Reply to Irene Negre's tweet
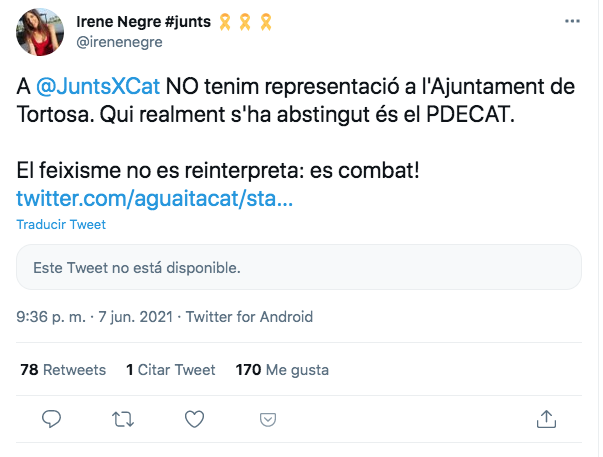The width and height of the screenshot is (603, 457). coord(53,417)
